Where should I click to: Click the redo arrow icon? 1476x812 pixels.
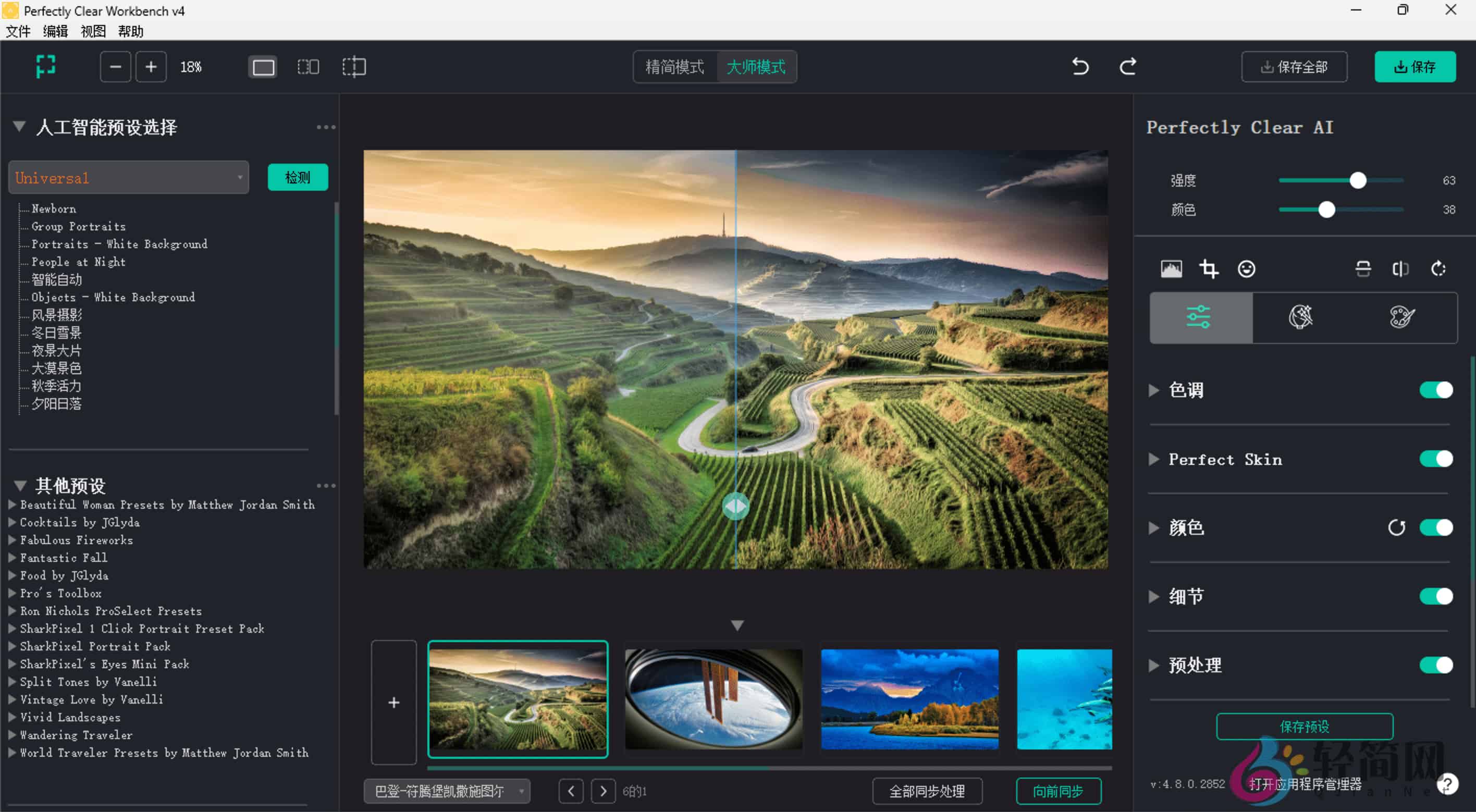[1128, 67]
